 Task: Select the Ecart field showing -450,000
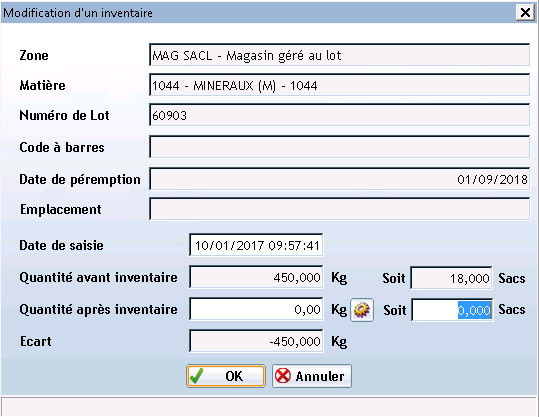pyautogui.click(x=256, y=341)
